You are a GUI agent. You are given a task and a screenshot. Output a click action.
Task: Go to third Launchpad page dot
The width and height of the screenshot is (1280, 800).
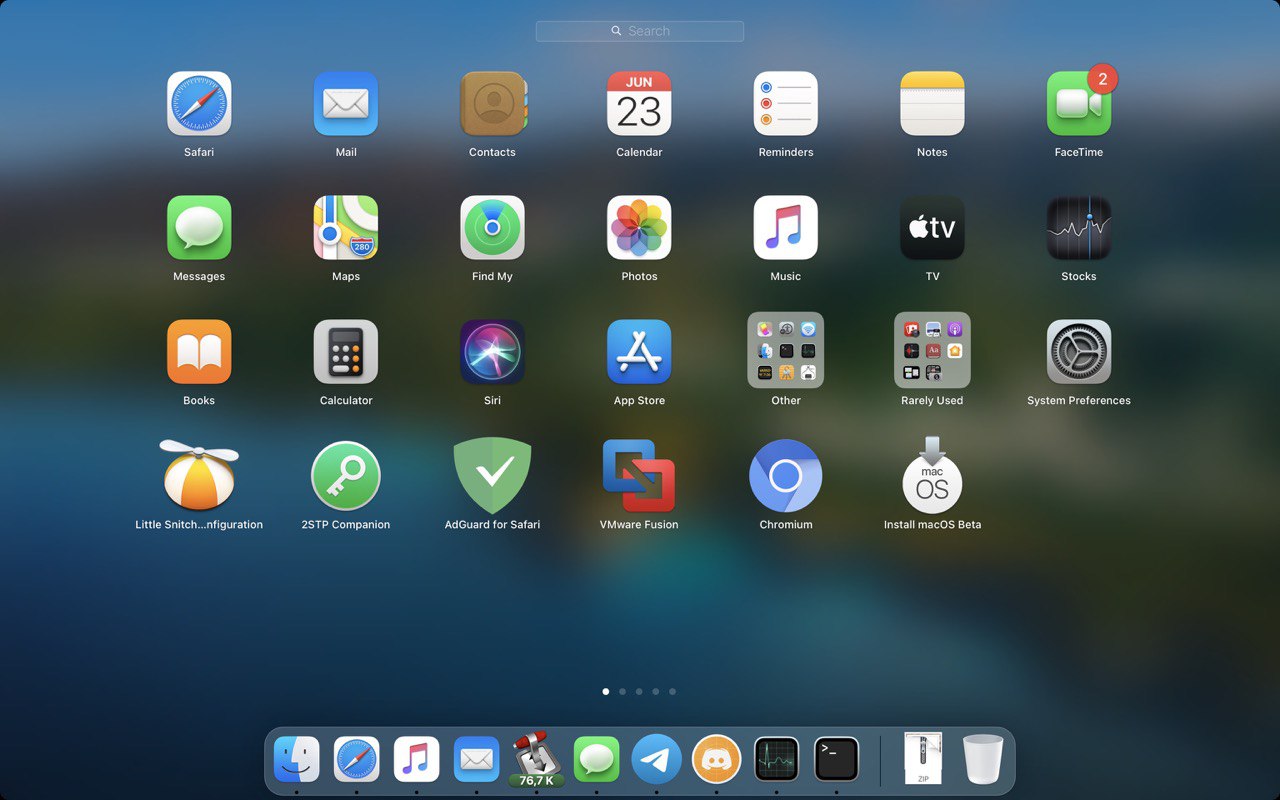639,691
